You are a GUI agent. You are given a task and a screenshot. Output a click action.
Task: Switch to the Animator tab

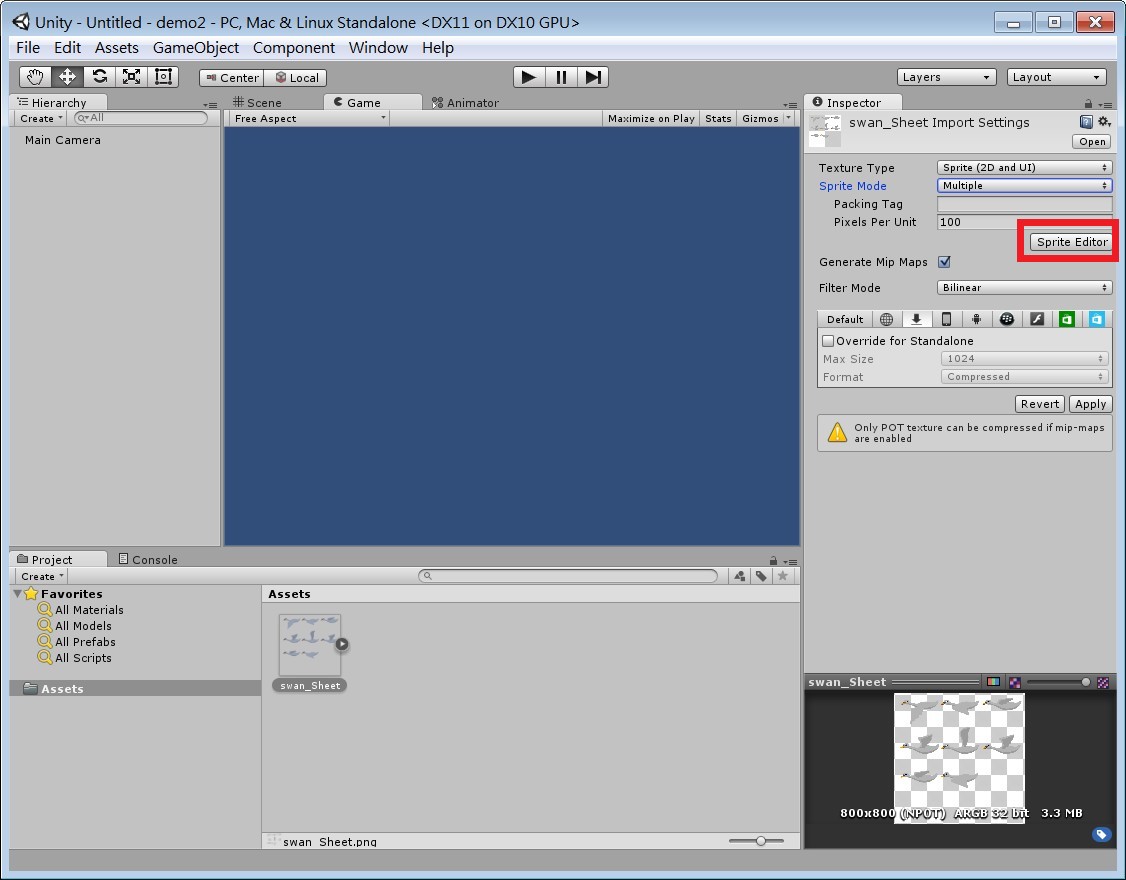tap(465, 103)
